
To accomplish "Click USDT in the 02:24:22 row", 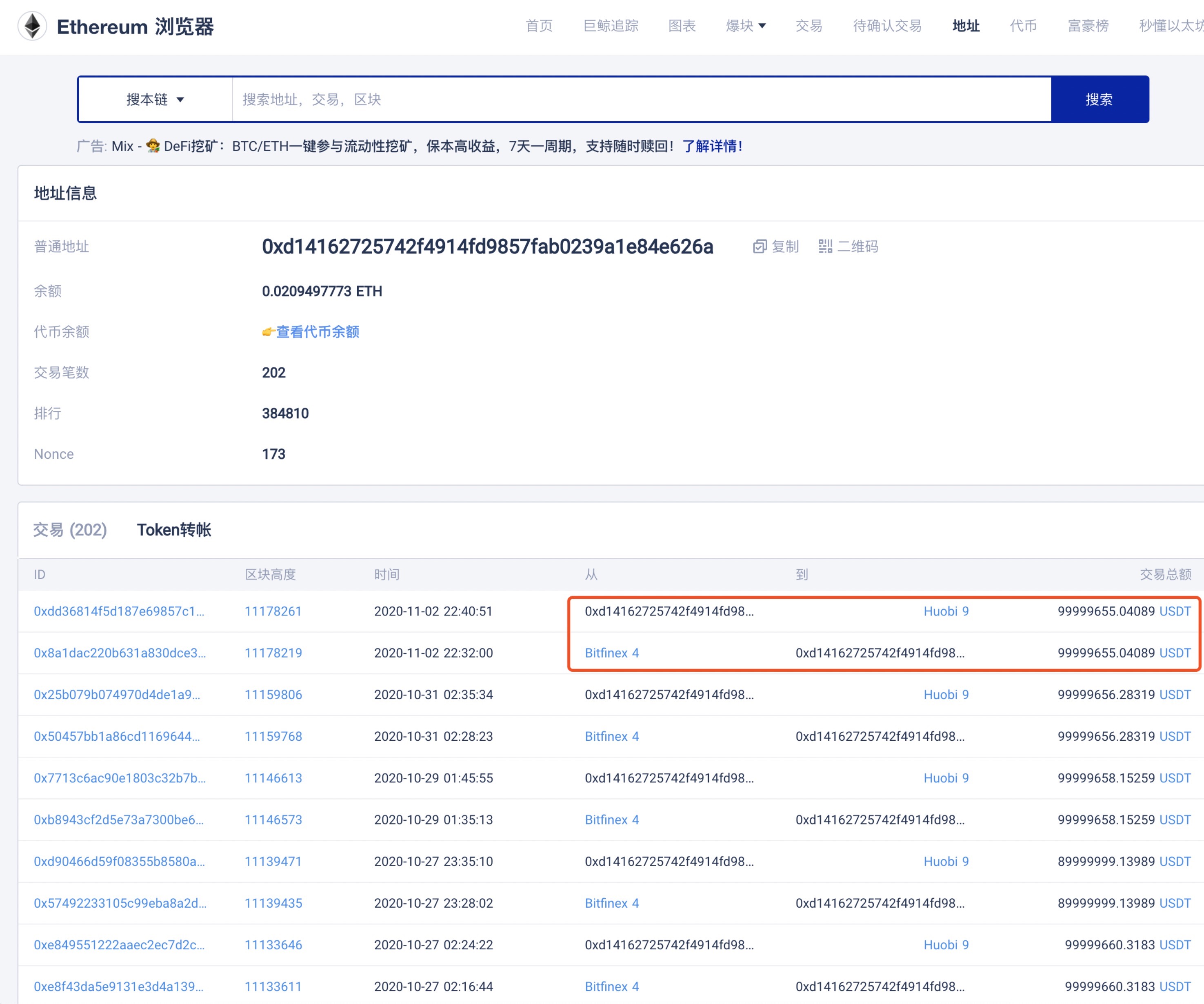I will [1175, 945].
